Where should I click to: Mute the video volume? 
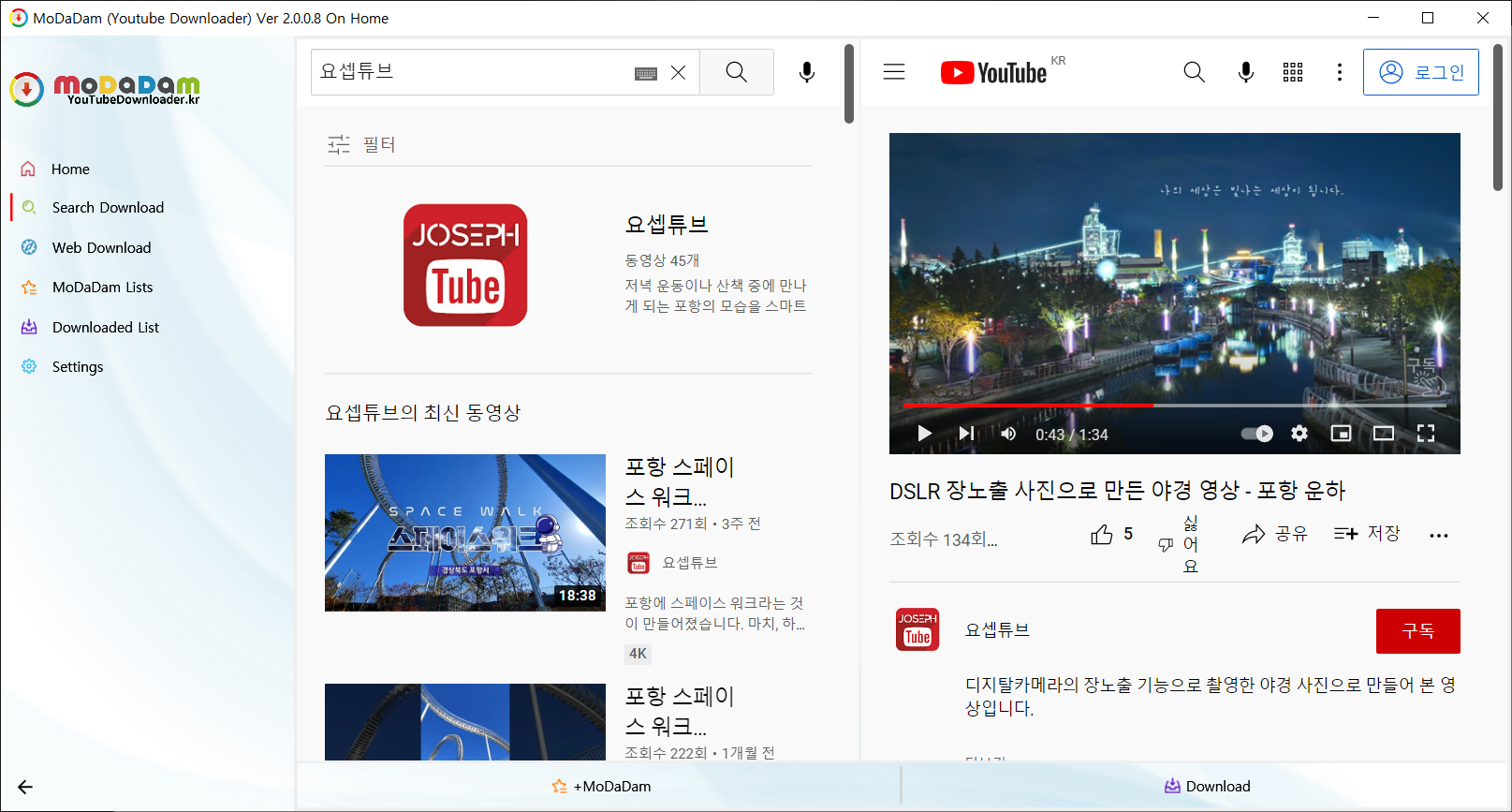(x=1008, y=434)
